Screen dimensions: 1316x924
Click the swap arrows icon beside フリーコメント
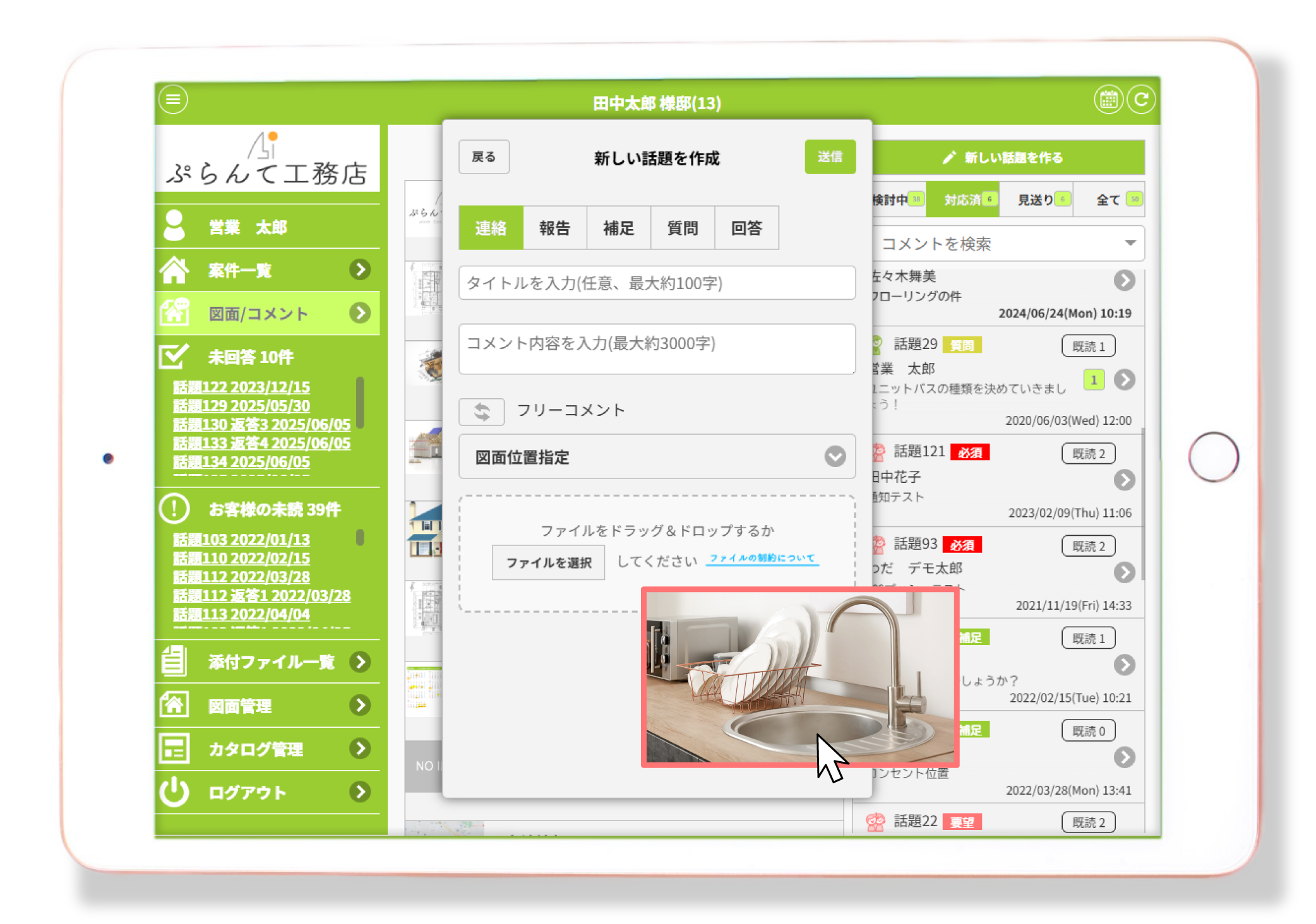pos(482,412)
